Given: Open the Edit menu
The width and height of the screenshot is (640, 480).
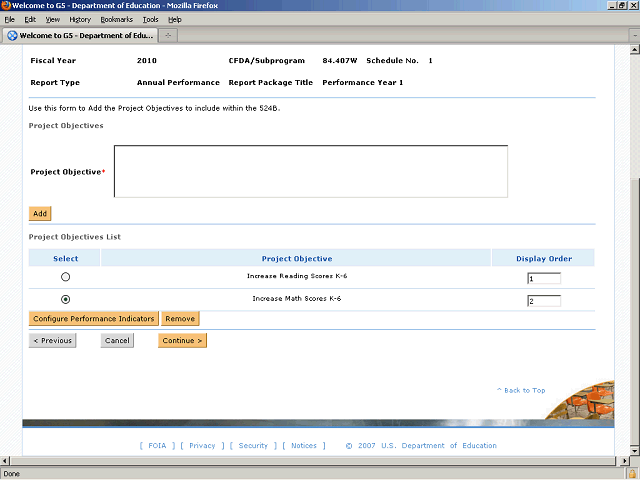Looking at the screenshot, I should (x=30, y=20).
